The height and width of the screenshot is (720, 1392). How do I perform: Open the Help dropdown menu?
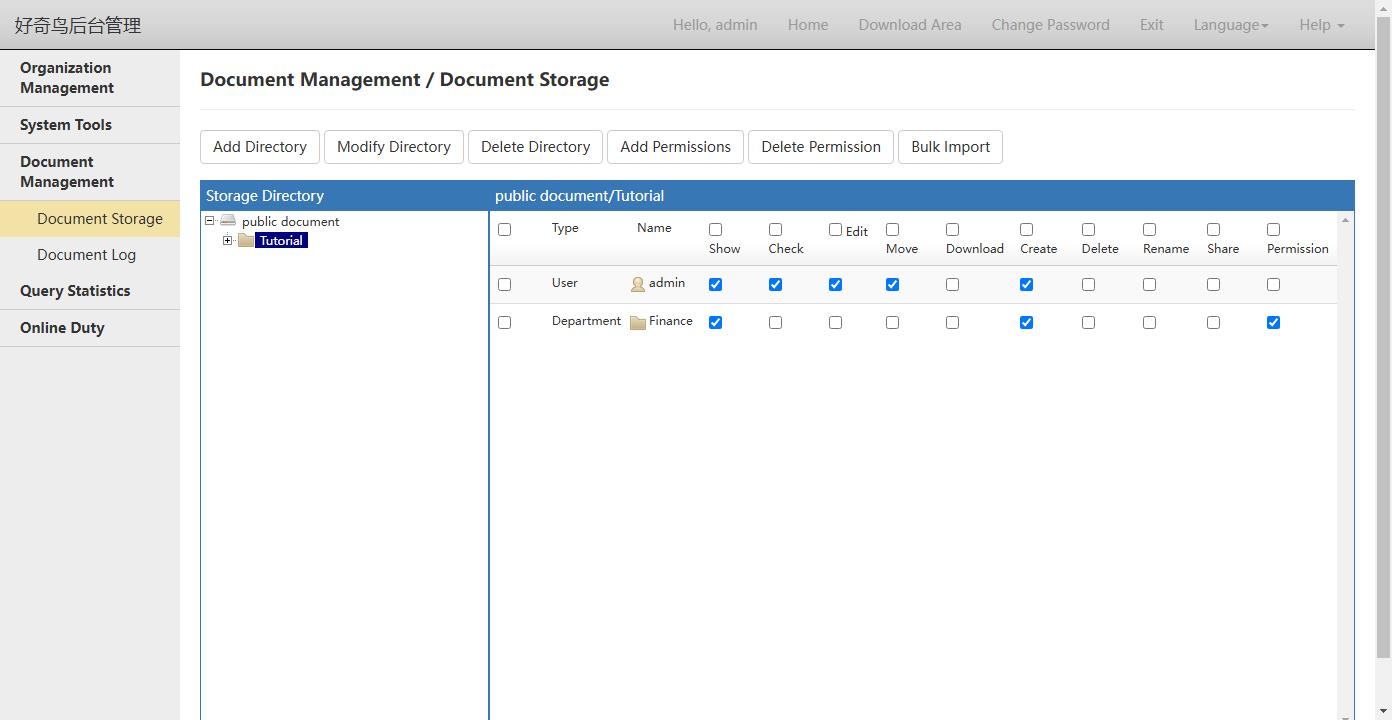tap(1321, 25)
